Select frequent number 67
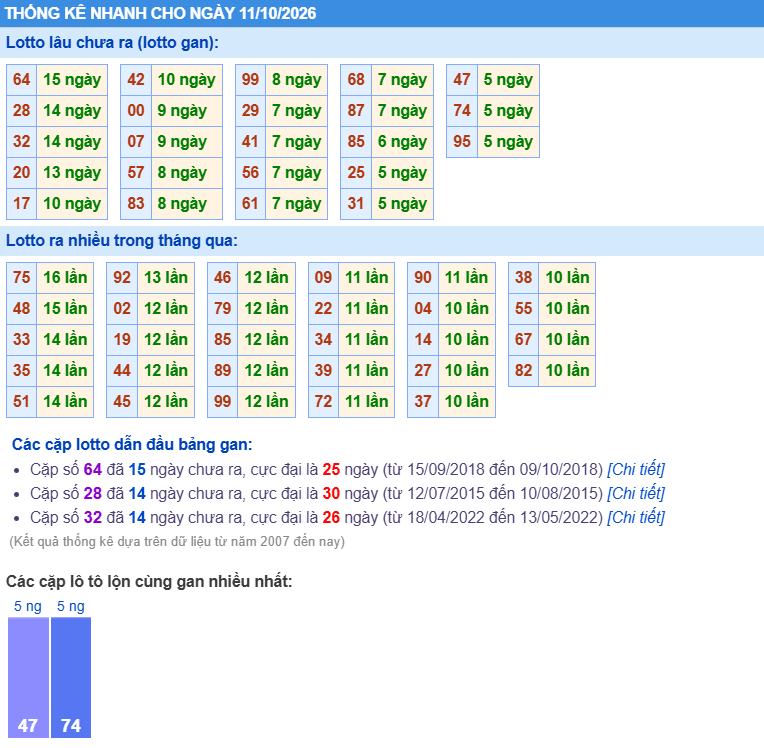The image size is (764, 748). pyautogui.click(x=524, y=340)
